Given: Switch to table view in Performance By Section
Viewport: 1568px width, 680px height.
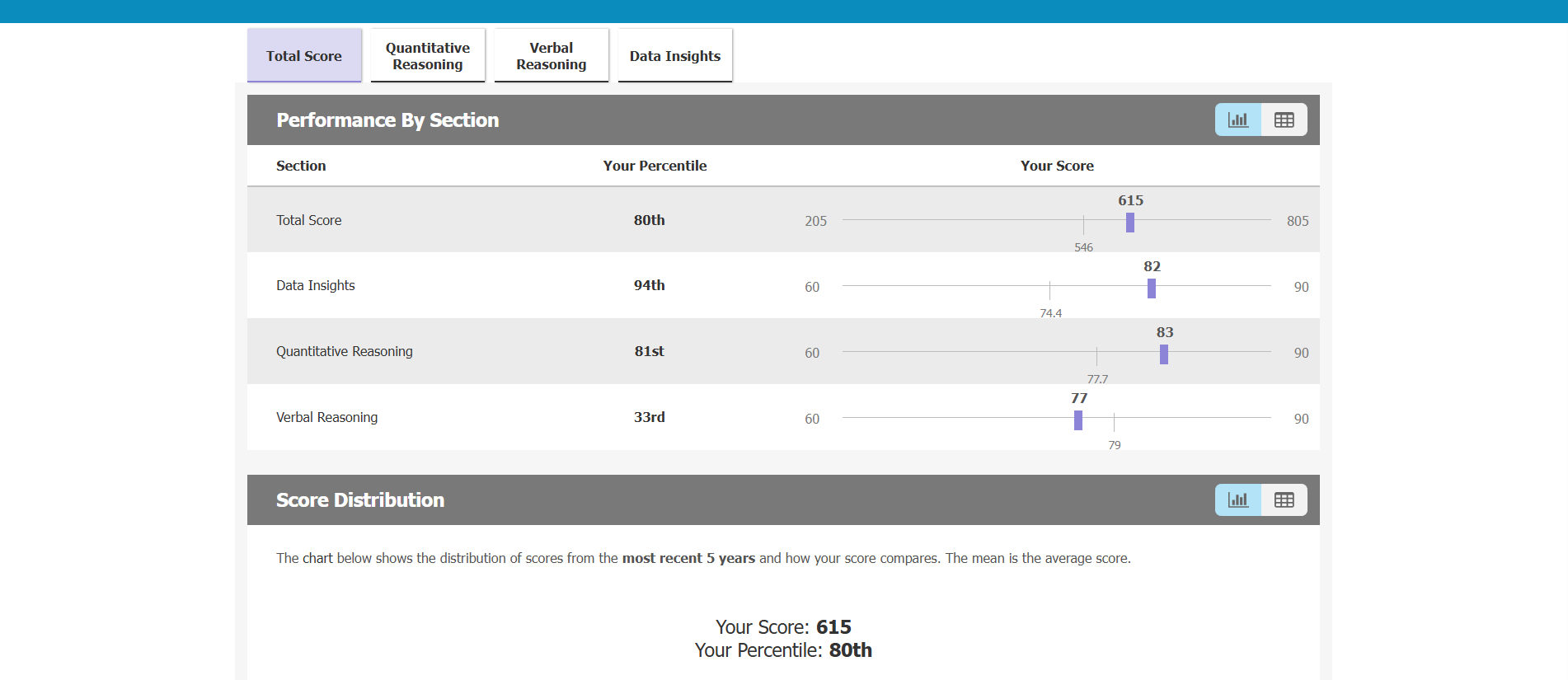Looking at the screenshot, I should [x=1284, y=120].
